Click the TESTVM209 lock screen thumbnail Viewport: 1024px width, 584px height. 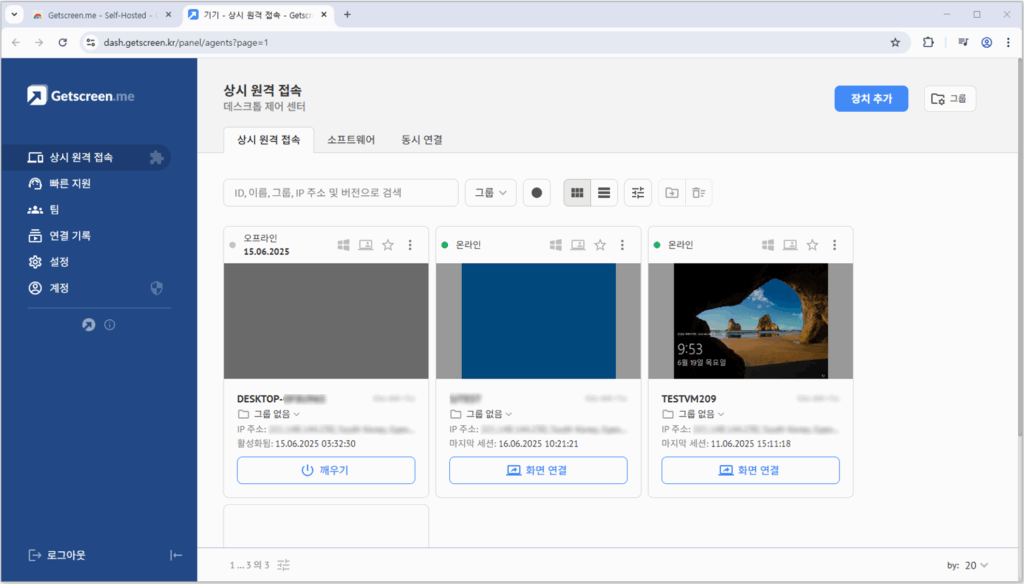751,321
